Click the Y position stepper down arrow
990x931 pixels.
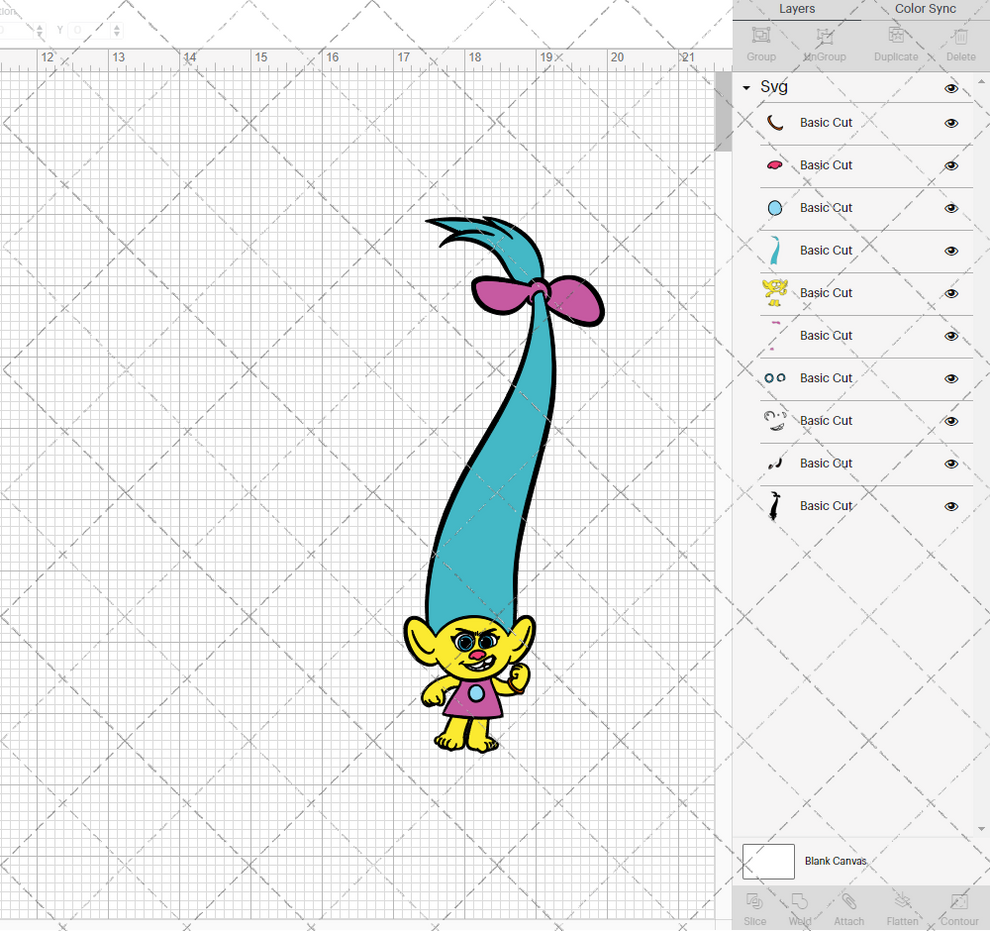pos(117,36)
